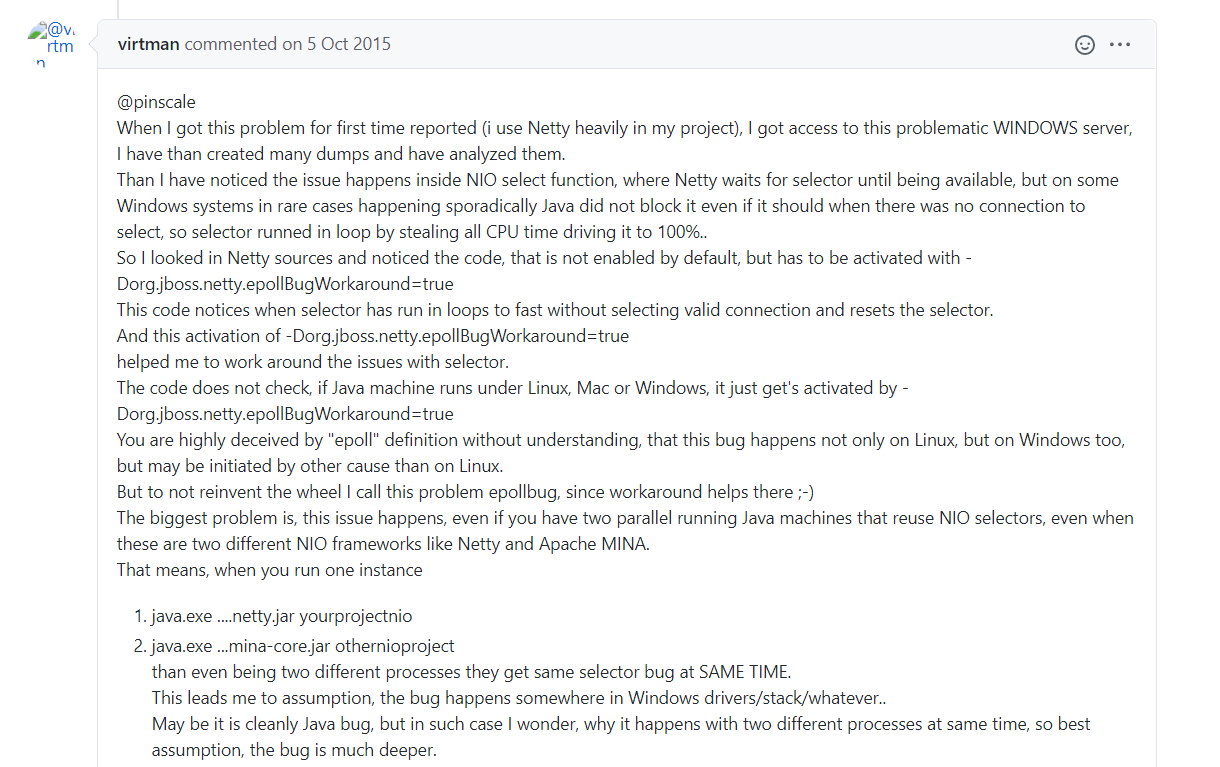1220x767 pixels.
Task: Click the first 'Dorg.jboss.netty.epollBugWorkaround=true' line
Action: click(285, 284)
